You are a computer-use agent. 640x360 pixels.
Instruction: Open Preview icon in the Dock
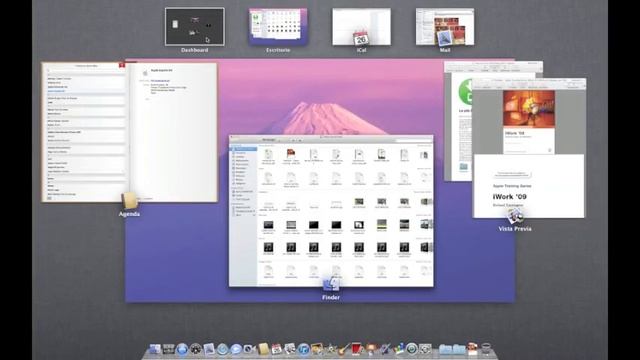(290, 349)
